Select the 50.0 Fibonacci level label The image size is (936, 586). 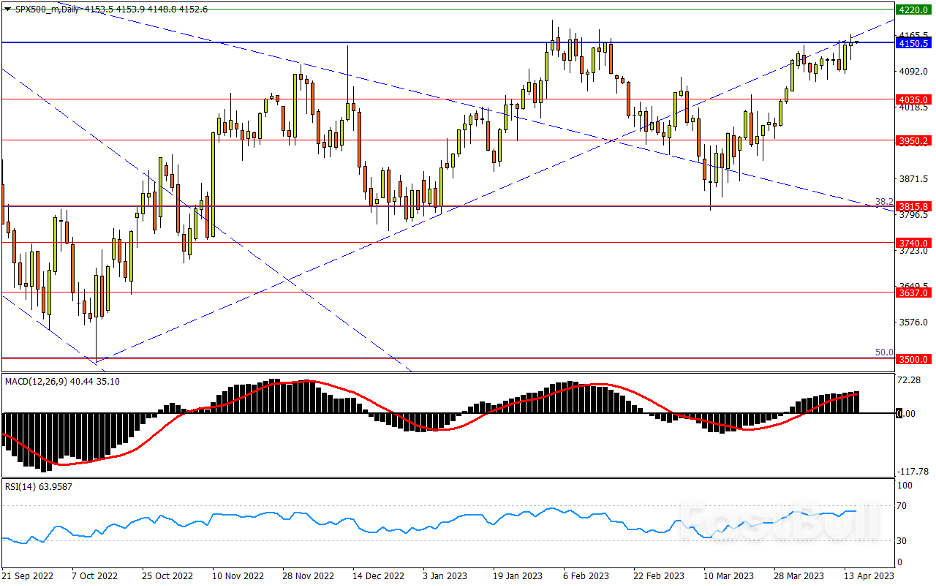884,352
